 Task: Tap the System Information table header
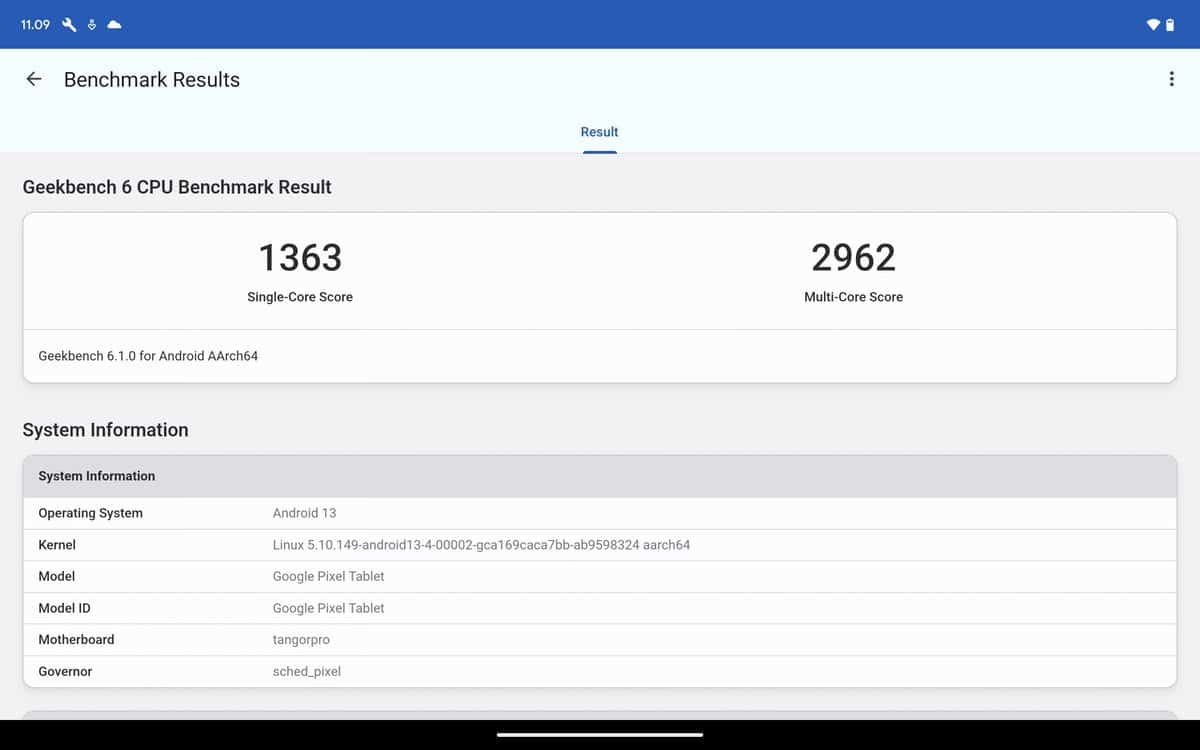tap(599, 476)
